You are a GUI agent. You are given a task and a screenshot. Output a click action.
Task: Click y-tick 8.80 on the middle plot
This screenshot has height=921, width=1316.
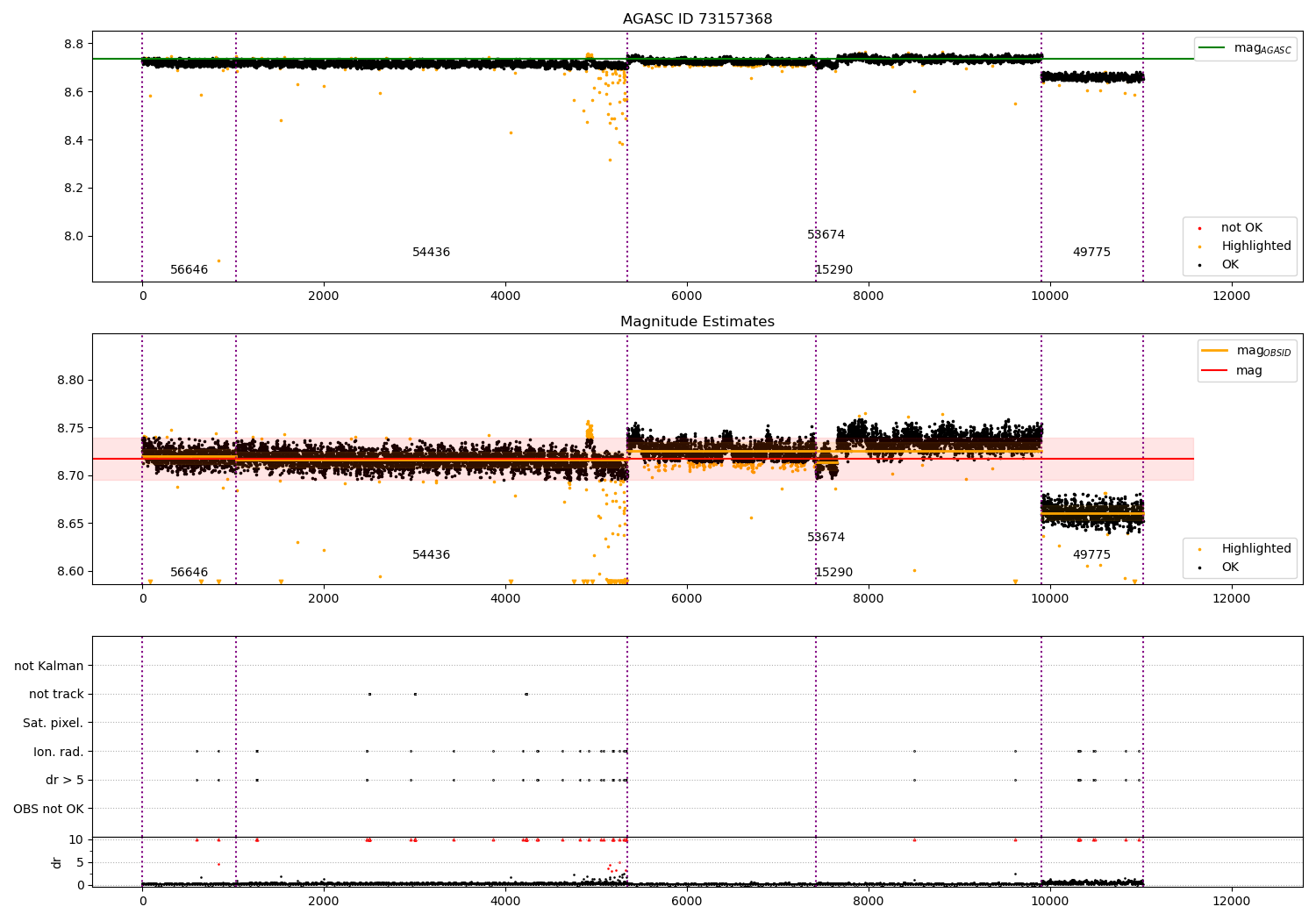pyautogui.click(x=70, y=381)
